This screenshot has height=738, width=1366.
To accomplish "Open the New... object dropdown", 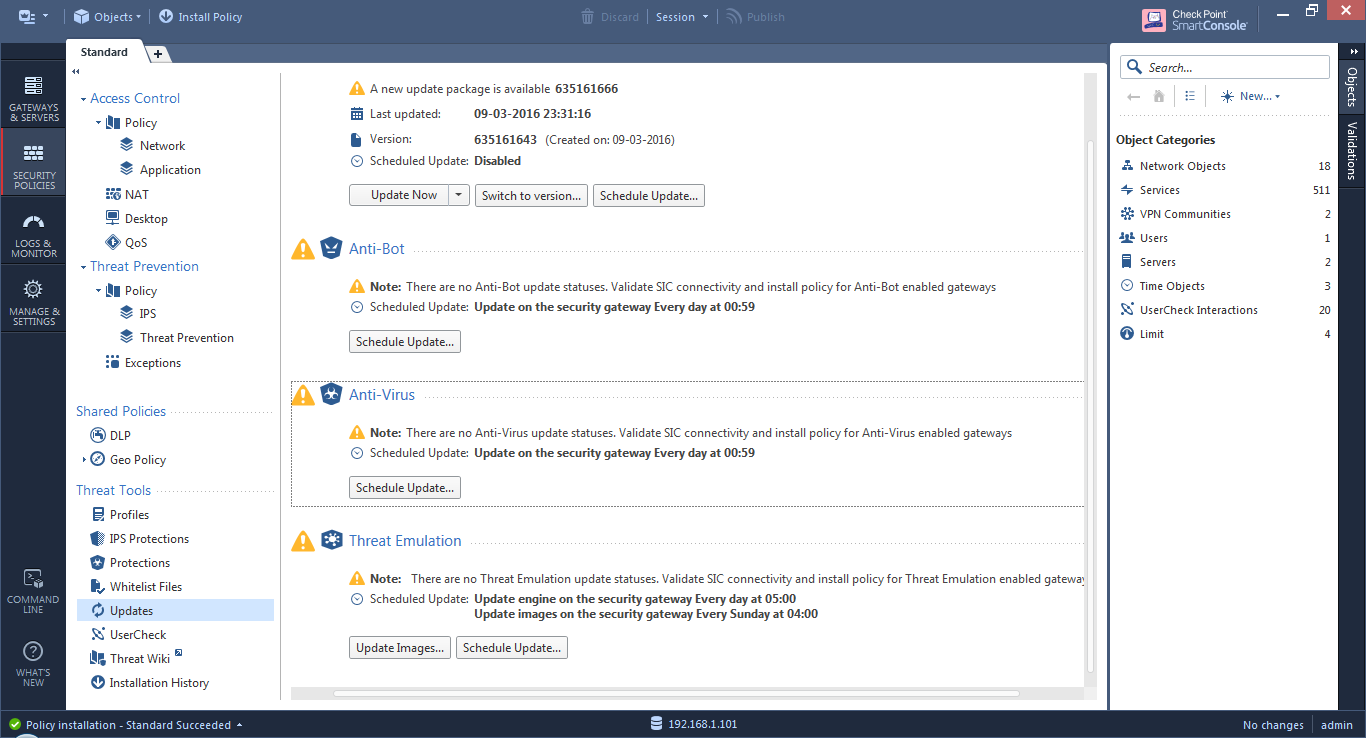I will 1250,96.
